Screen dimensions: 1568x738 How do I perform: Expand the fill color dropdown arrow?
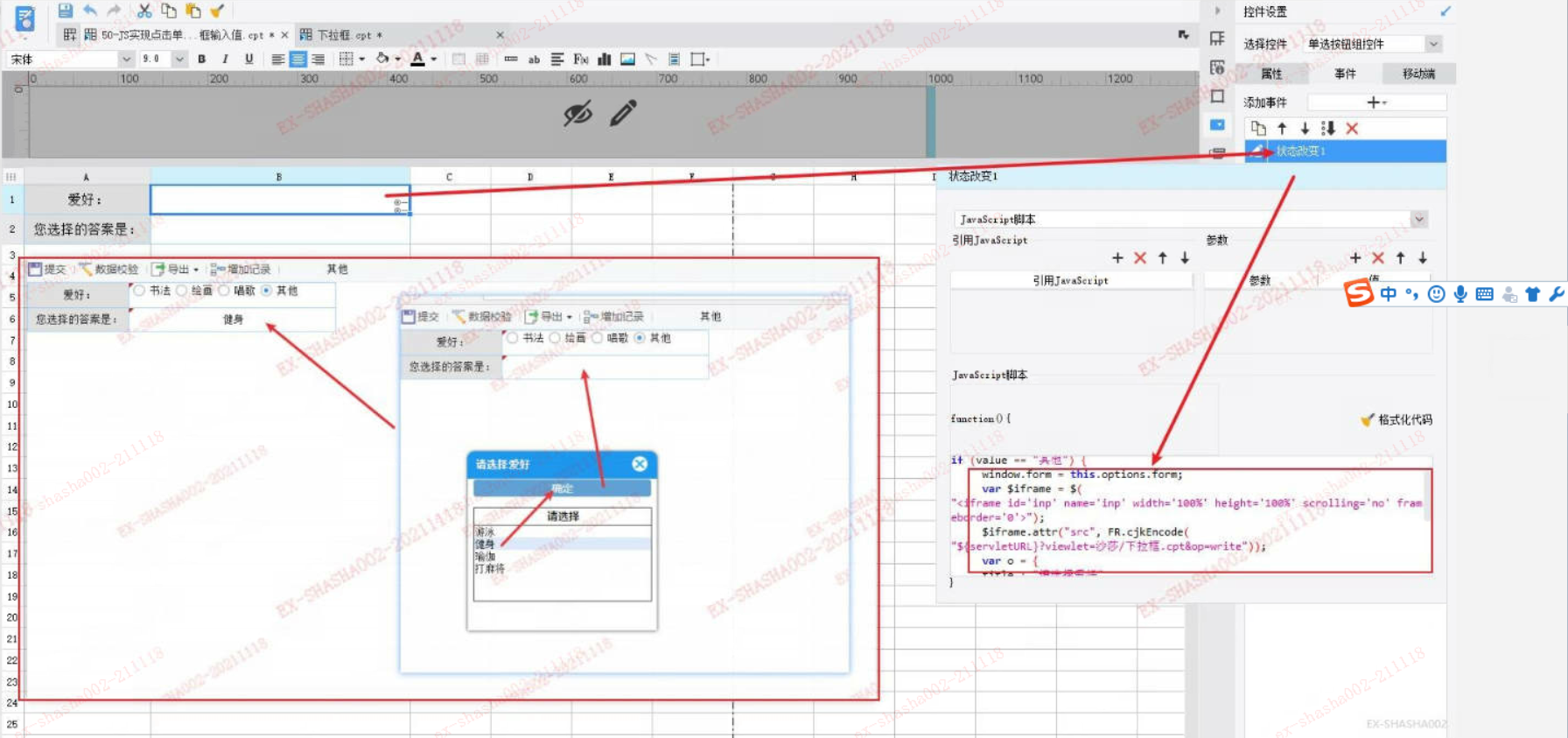point(398,59)
